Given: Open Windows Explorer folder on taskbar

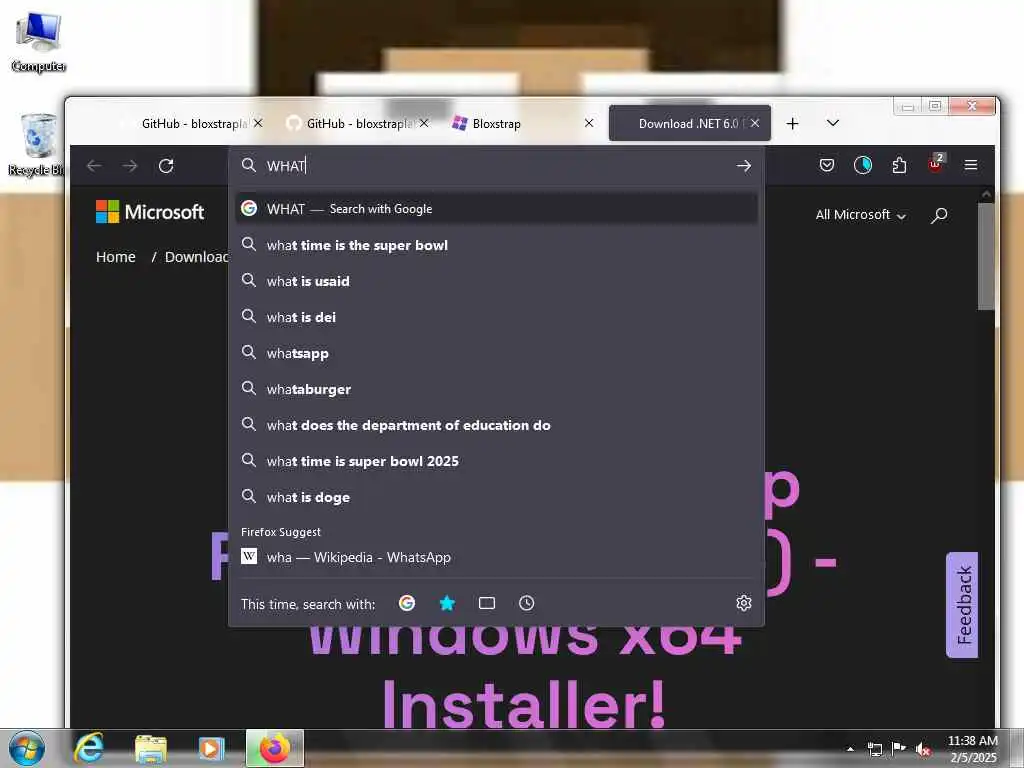Looking at the screenshot, I should point(151,748).
